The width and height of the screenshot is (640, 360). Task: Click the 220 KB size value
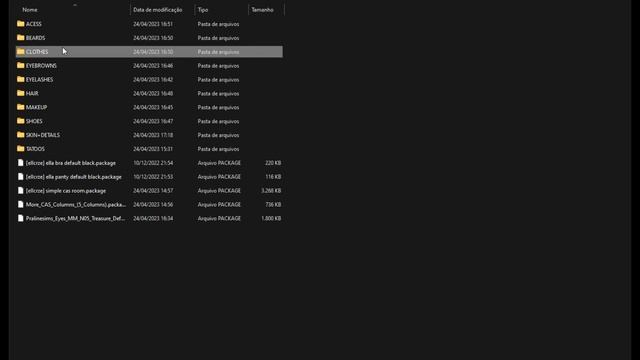click(x=273, y=163)
